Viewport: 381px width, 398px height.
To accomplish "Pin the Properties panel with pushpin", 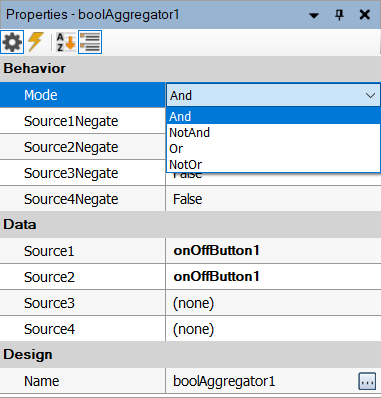I will point(339,15).
